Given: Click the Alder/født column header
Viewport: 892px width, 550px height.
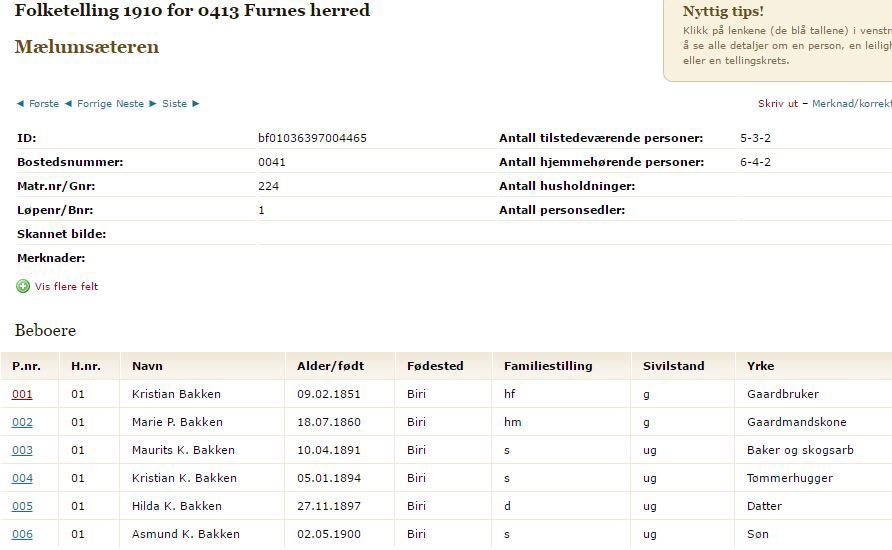Looking at the screenshot, I should click(330, 366).
